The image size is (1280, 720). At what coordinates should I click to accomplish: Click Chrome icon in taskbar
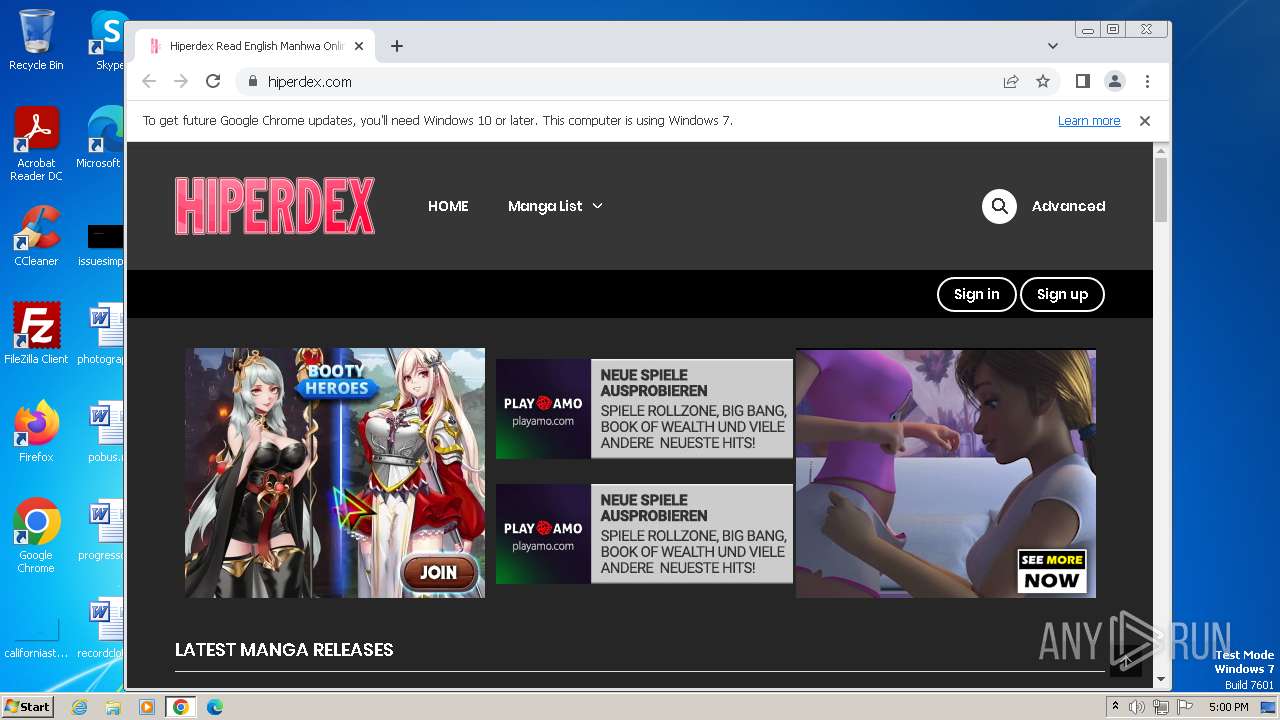tap(181, 707)
